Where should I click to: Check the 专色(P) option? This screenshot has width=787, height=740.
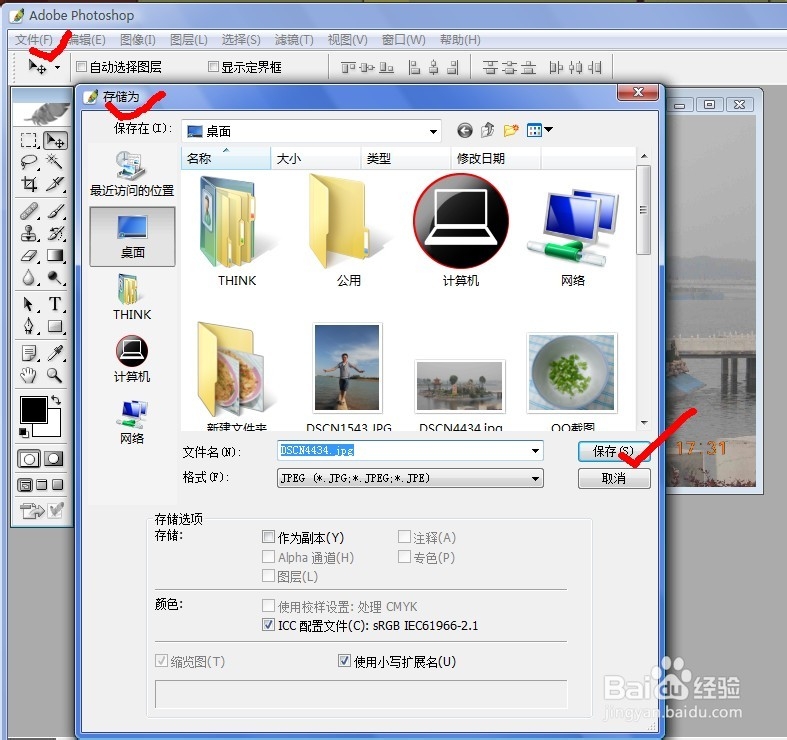(x=404, y=556)
